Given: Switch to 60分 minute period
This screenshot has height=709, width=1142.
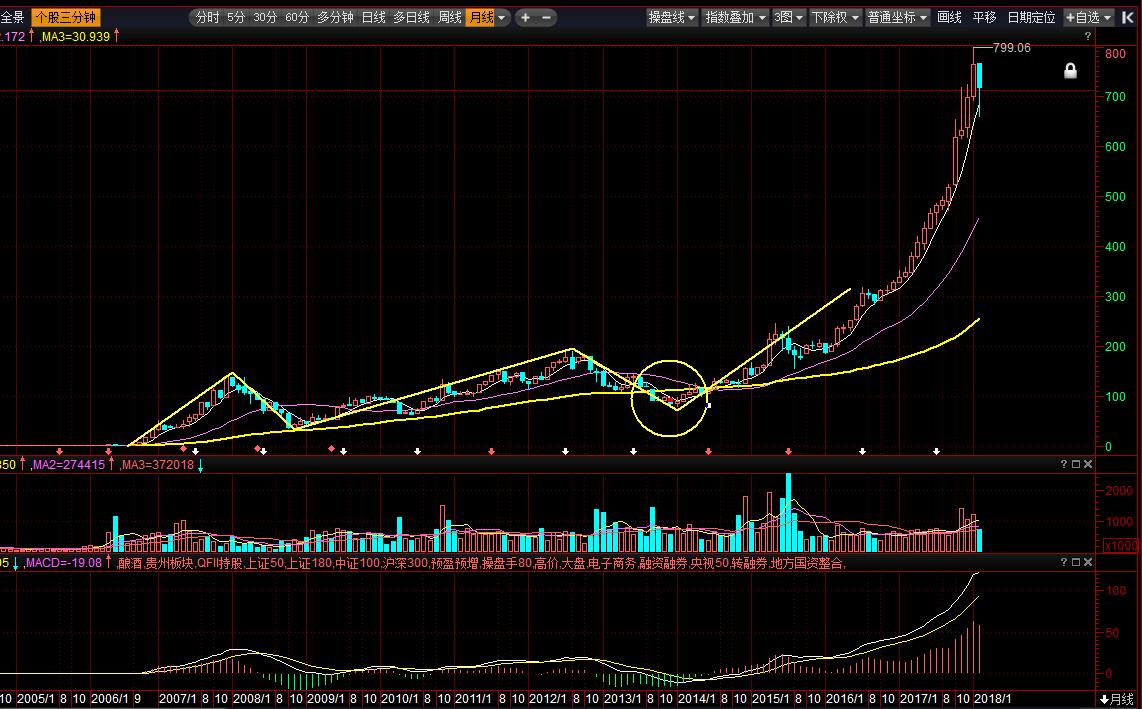Looking at the screenshot, I should point(297,17).
